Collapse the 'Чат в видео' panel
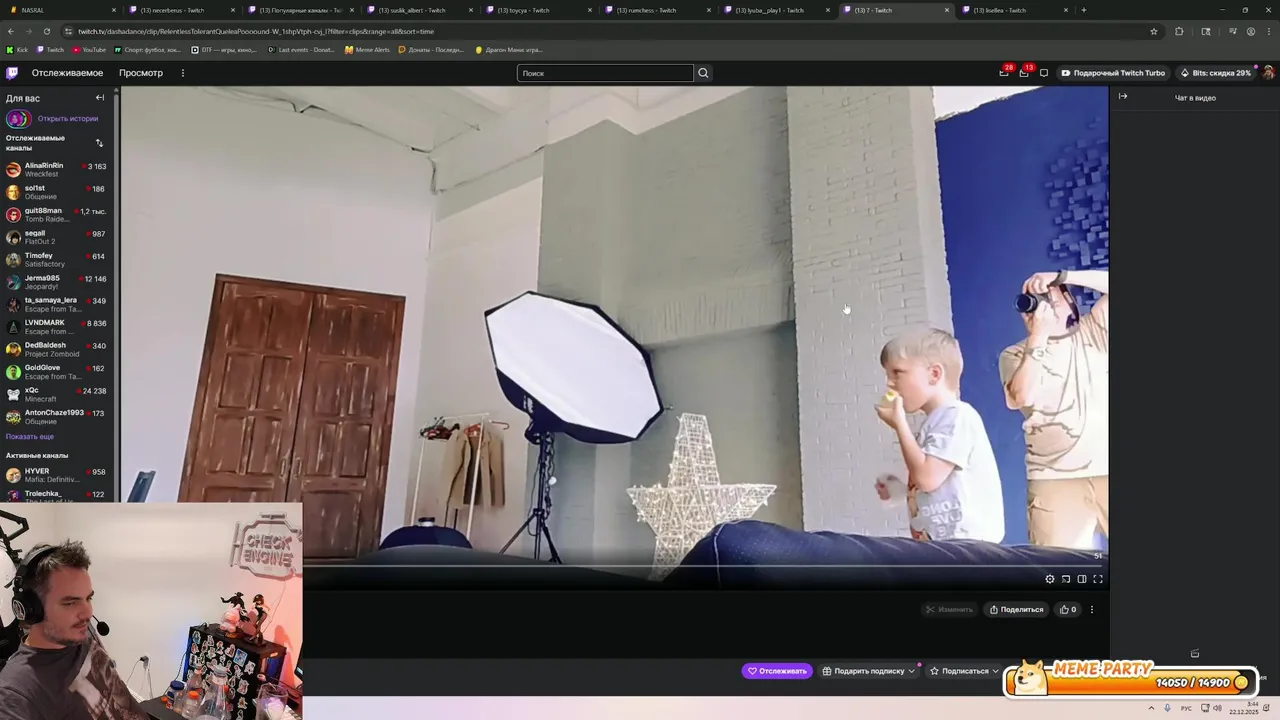The image size is (1280, 720). click(1123, 97)
